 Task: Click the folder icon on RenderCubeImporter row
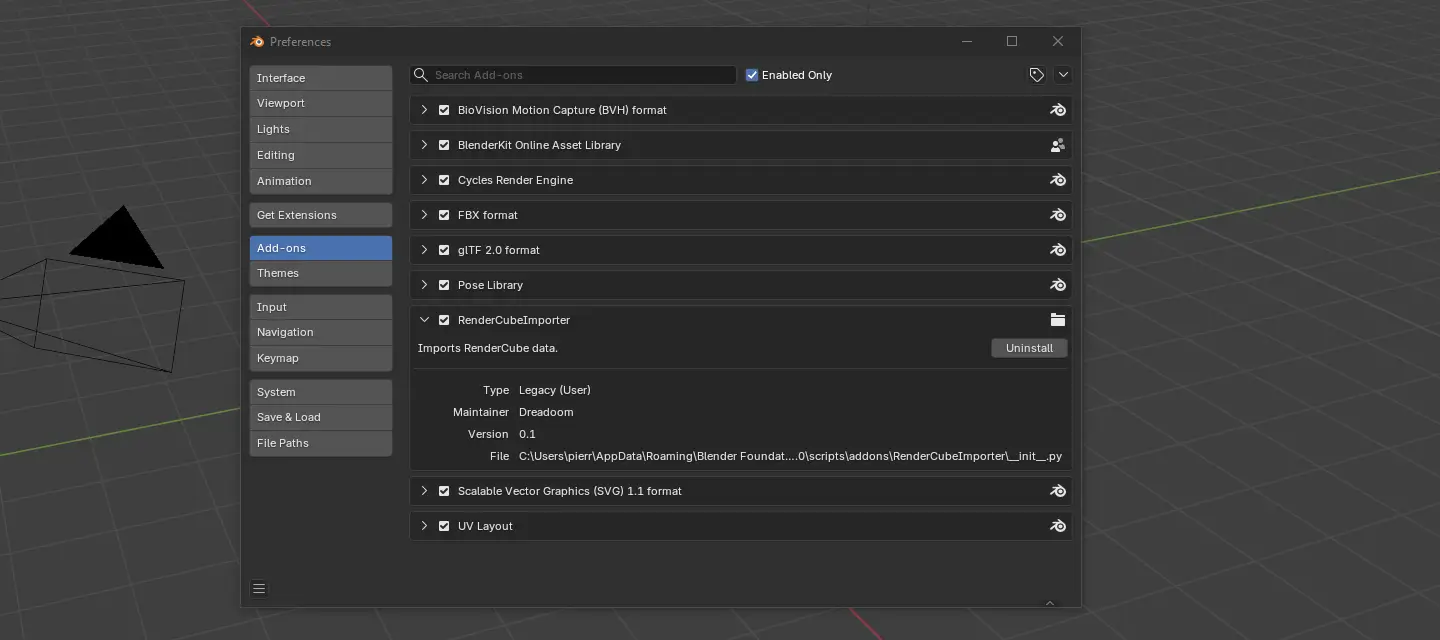[x=1058, y=320]
